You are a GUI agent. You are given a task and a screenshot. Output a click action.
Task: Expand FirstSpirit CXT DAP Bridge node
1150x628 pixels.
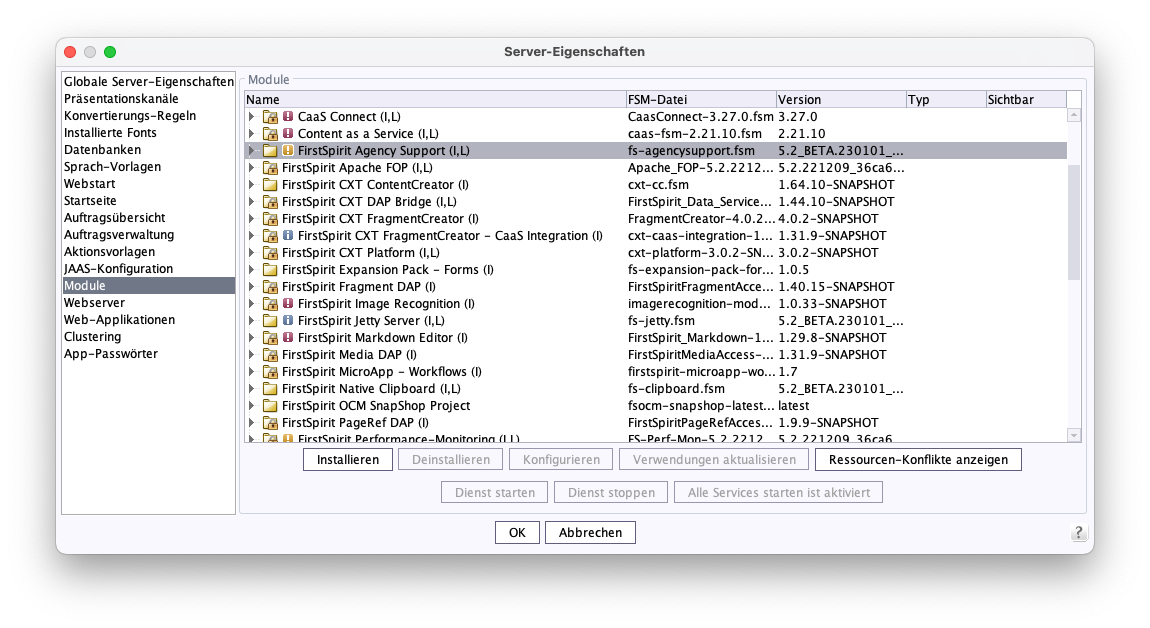pyautogui.click(x=252, y=201)
